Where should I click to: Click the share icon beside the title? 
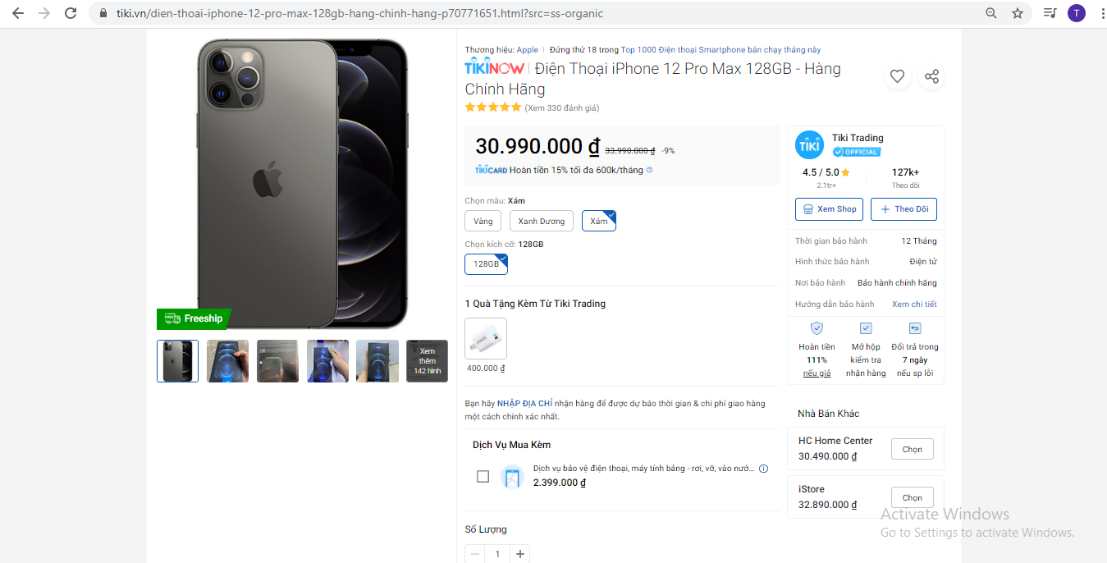[932, 76]
